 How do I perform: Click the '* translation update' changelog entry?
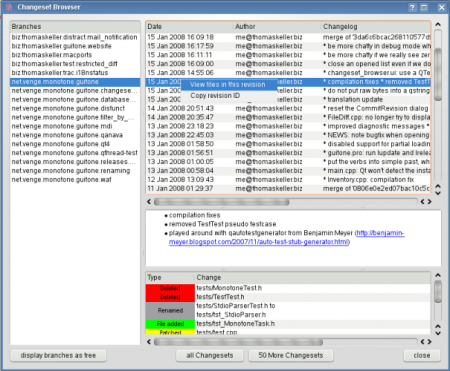pyautogui.click(x=353, y=100)
